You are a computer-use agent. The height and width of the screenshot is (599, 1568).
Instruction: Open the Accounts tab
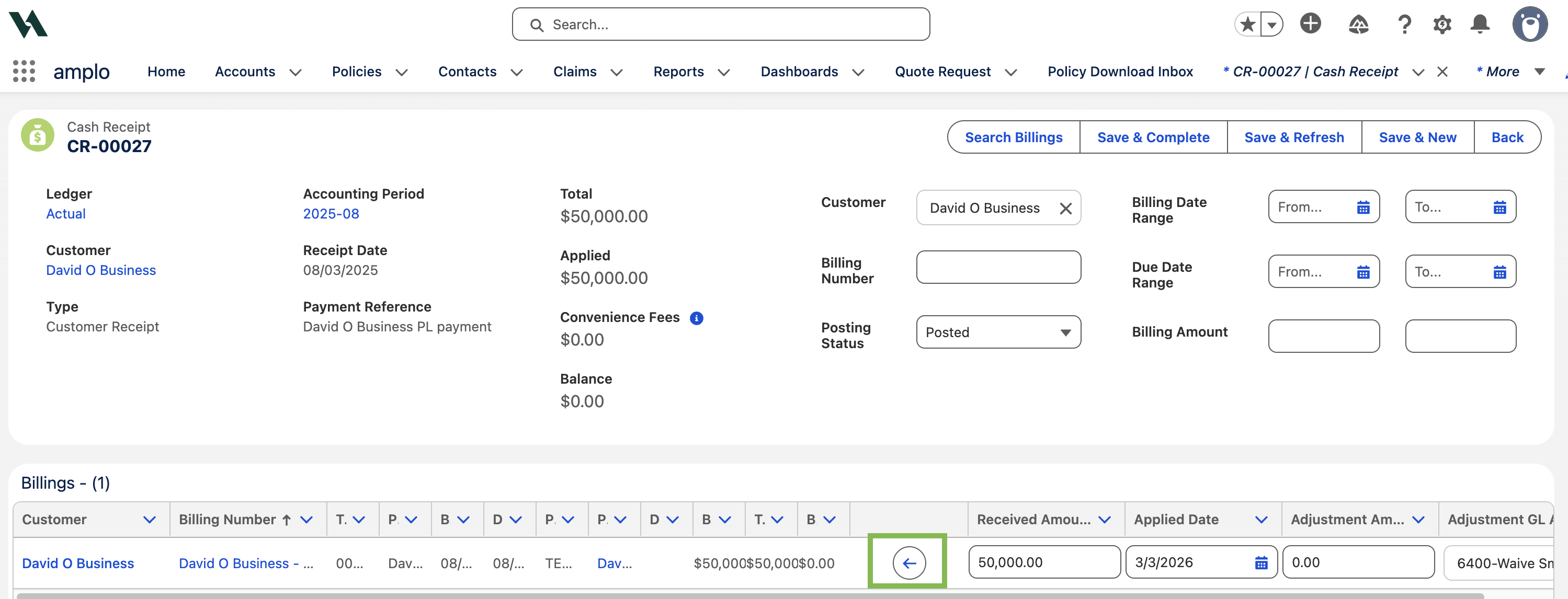click(245, 72)
